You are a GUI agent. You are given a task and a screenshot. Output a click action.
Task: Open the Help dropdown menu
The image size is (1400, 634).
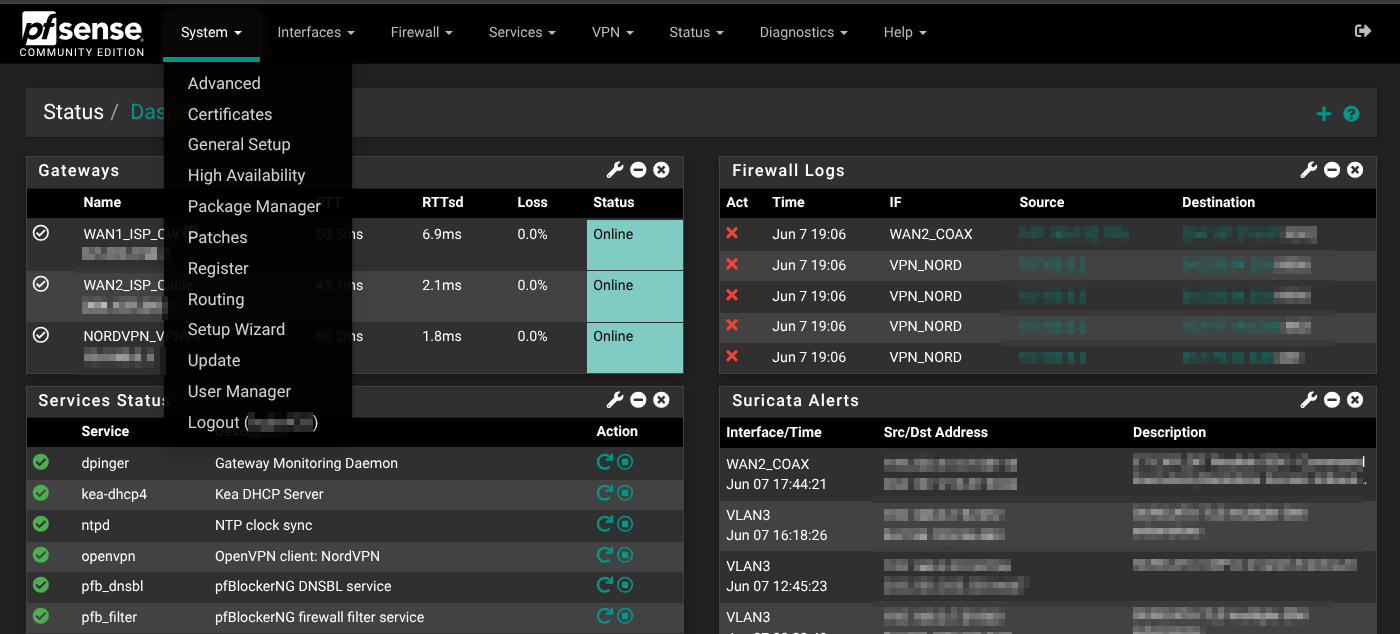pos(905,32)
